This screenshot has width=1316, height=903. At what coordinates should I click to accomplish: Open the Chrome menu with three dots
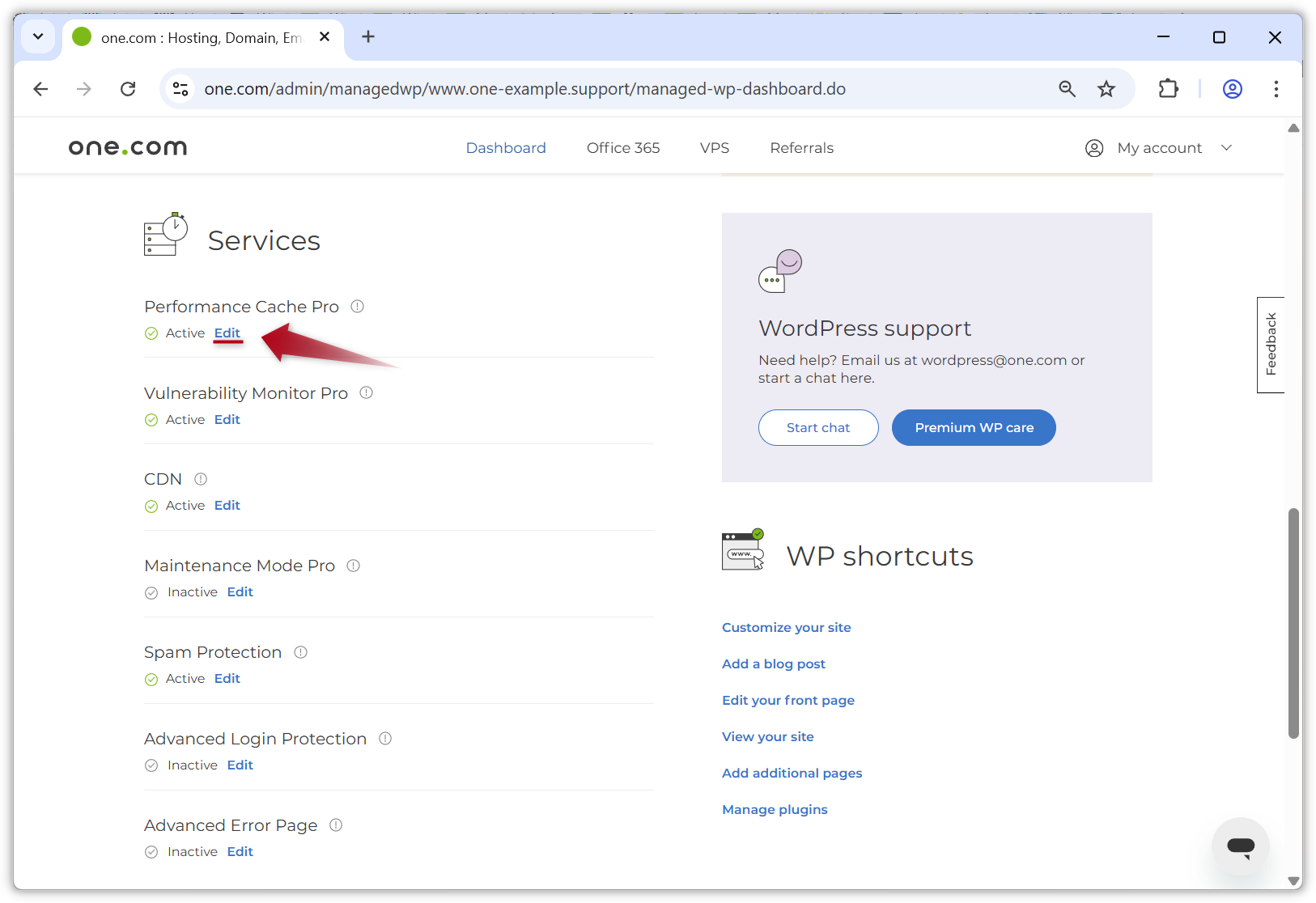[x=1276, y=89]
